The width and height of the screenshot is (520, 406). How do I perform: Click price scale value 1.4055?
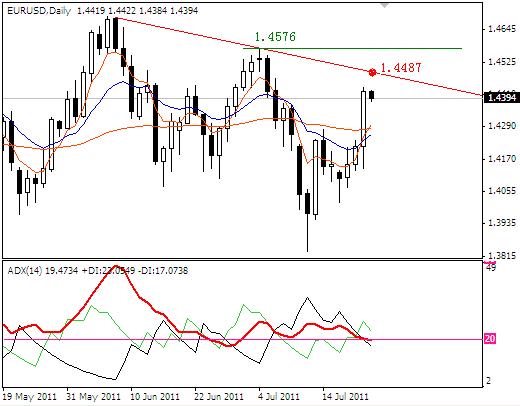(502, 191)
